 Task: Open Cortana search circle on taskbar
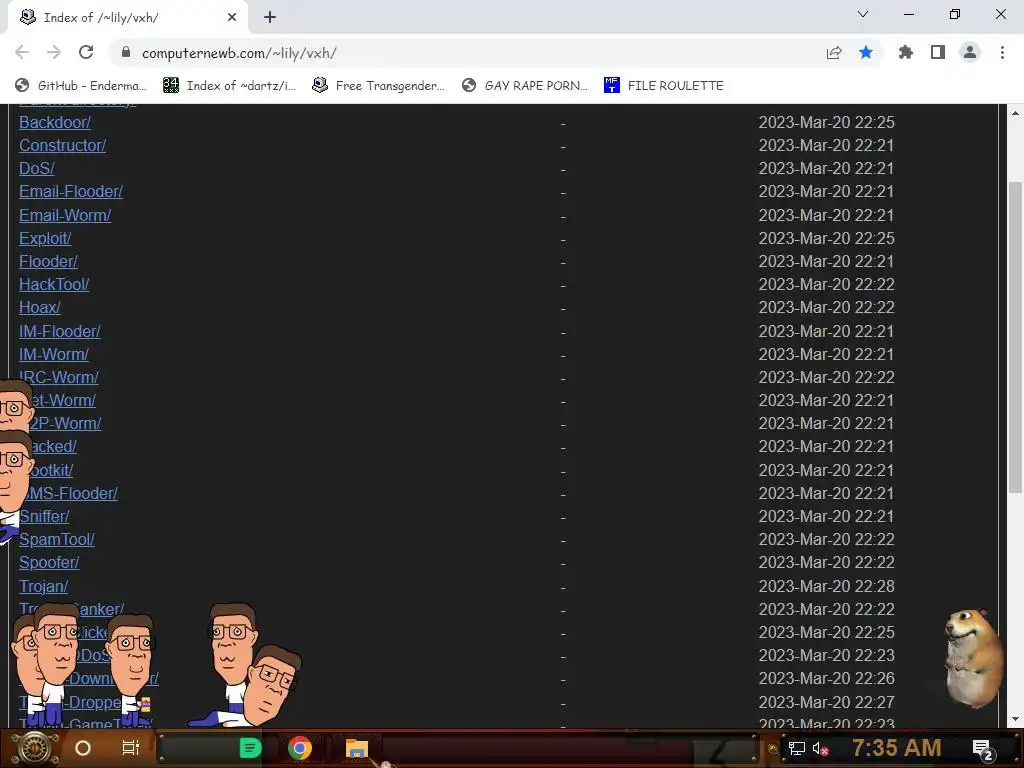coord(83,748)
